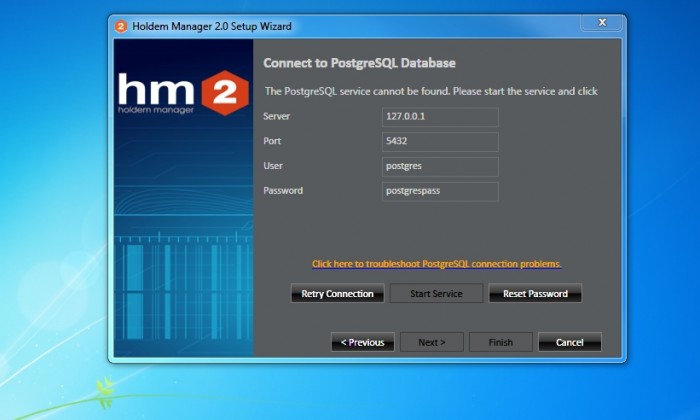Click the Port input field
The width and height of the screenshot is (700, 420).
click(440, 141)
